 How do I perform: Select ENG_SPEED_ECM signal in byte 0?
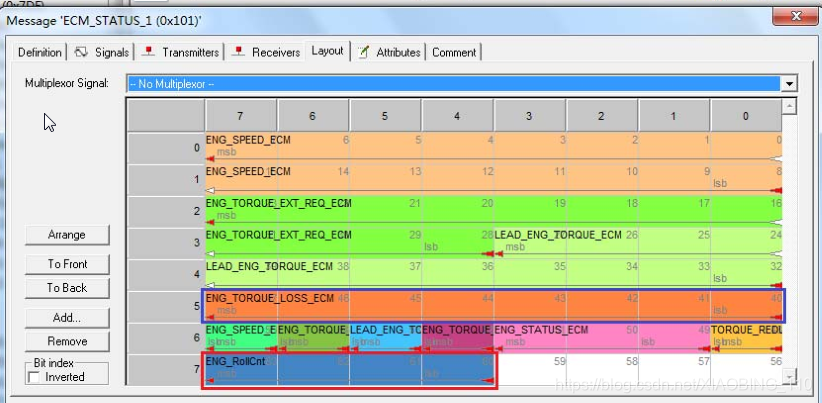[494, 148]
